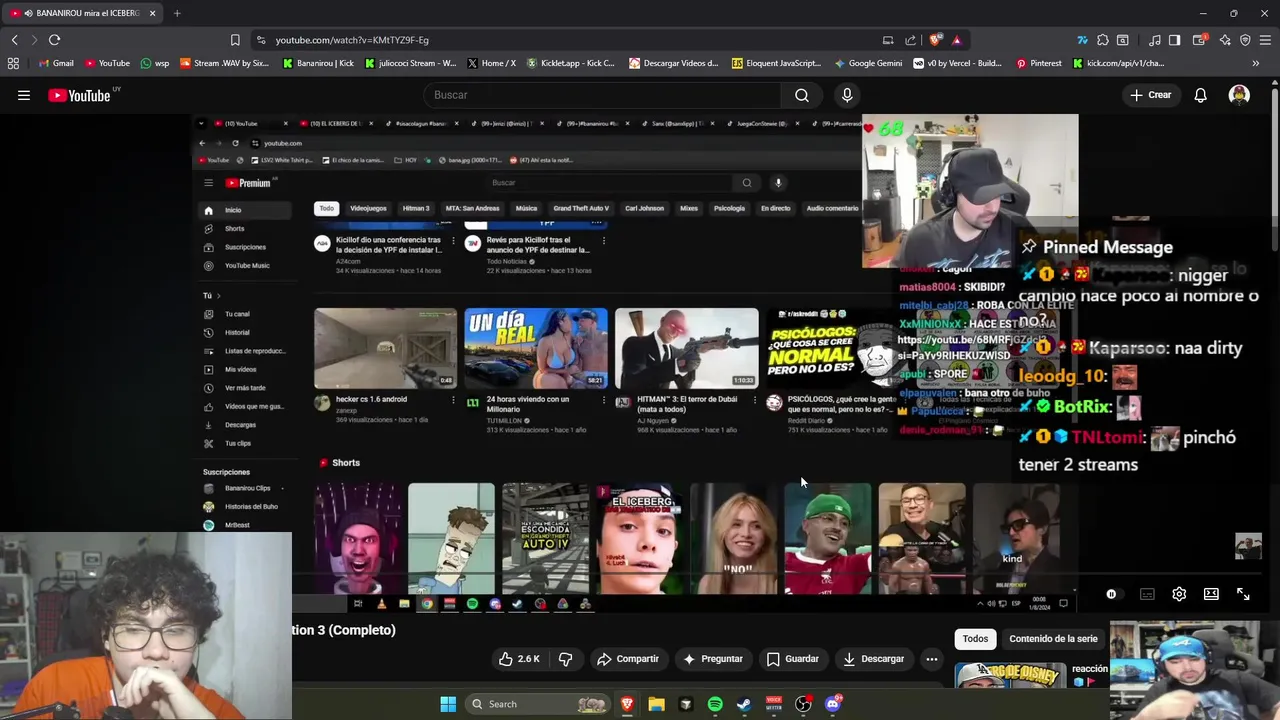Open the wsp WhatsApp bookmark
Image resolution: width=1280 pixels, height=720 pixels.
point(155,63)
